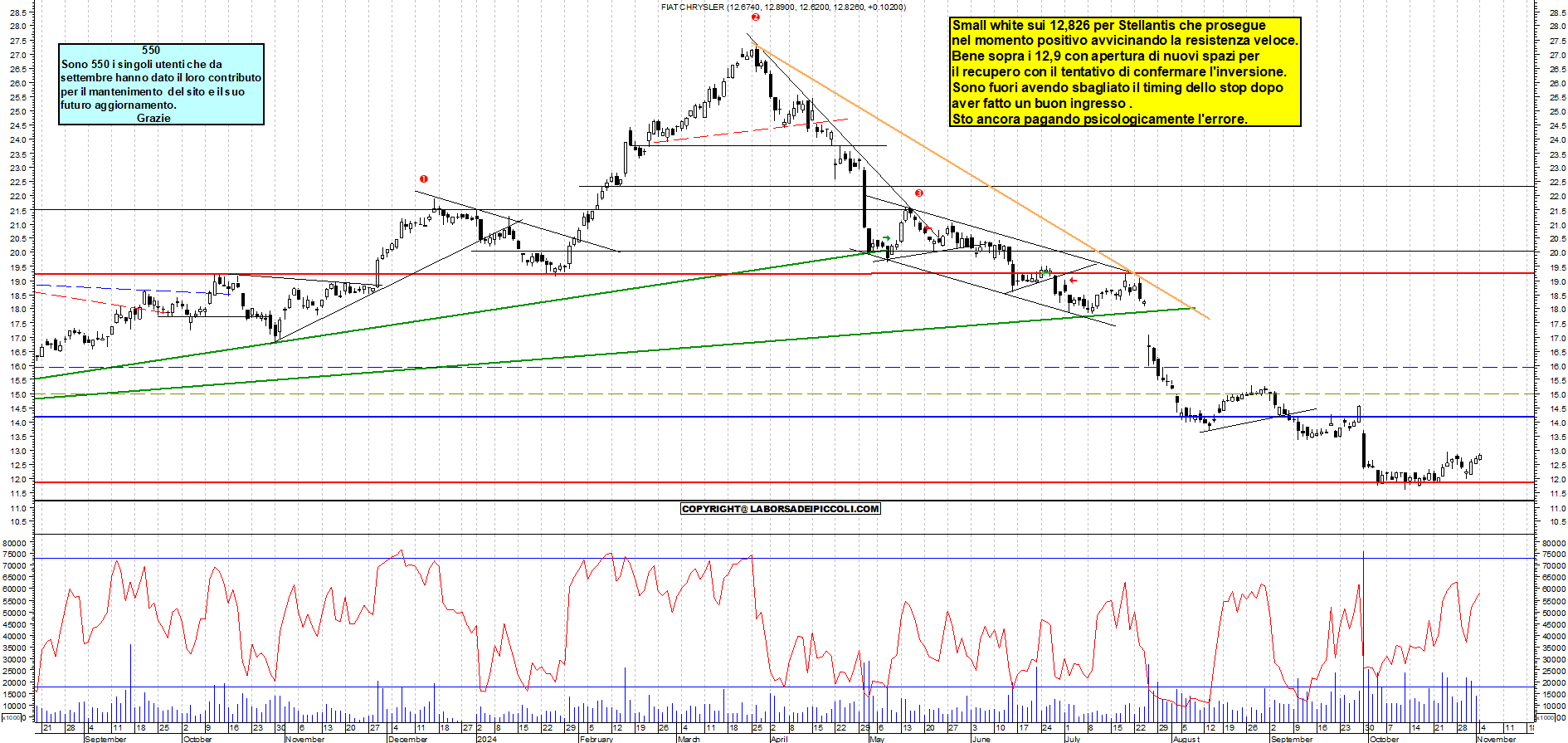Click the 'November' label at the chart's end
The width and height of the screenshot is (1568, 743).
[x=1497, y=739]
